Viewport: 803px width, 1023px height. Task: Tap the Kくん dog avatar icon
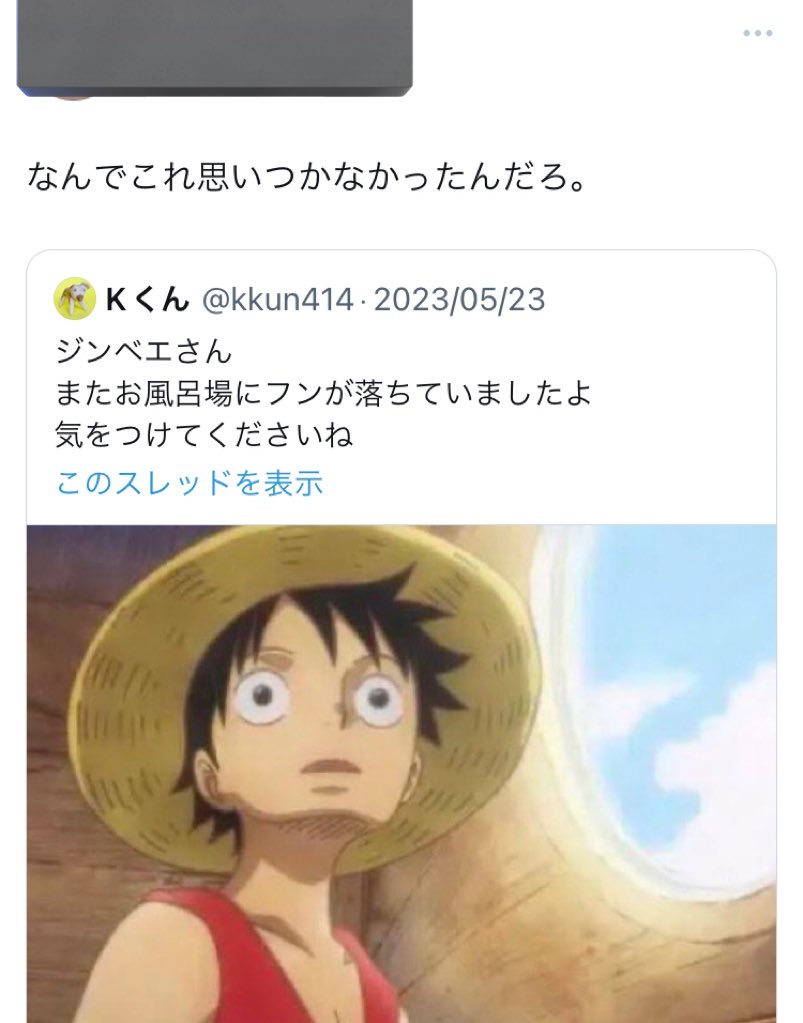pyautogui.click(x=74, y=299)
